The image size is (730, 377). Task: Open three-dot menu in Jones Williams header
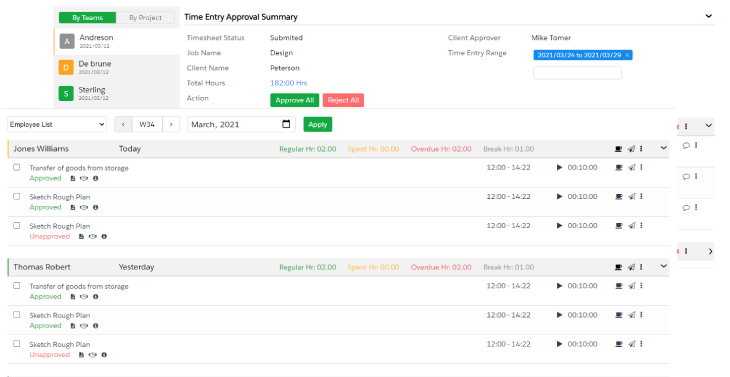[x=642, y=149]
